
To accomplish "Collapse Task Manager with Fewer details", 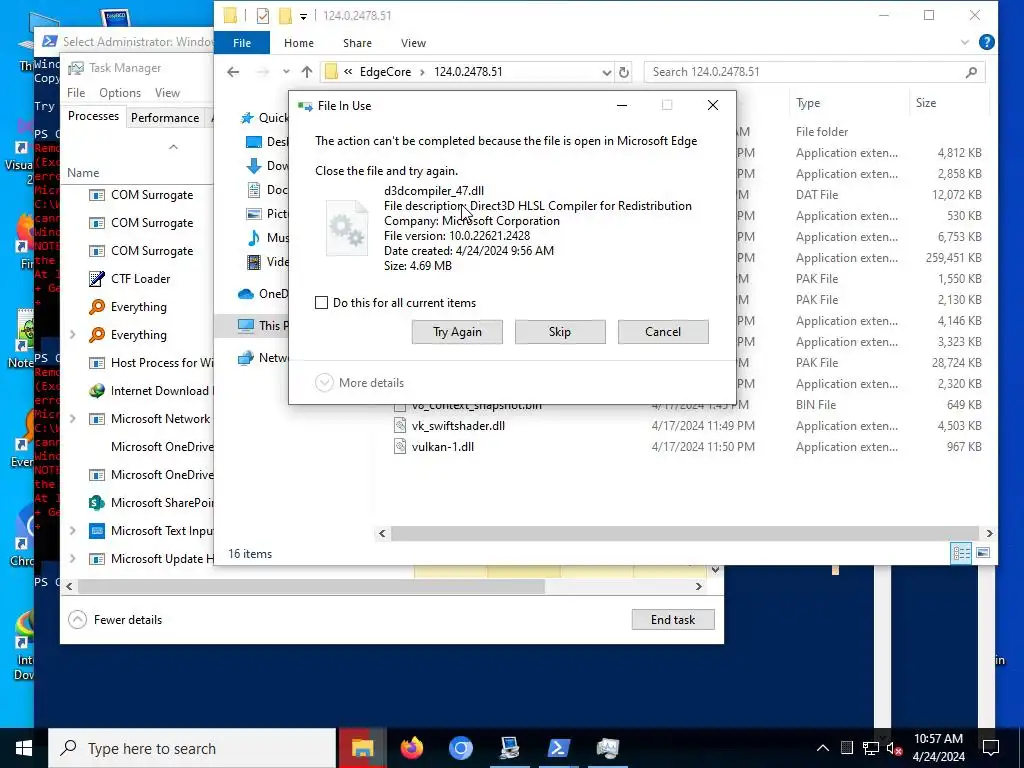I will coord(116,620).
